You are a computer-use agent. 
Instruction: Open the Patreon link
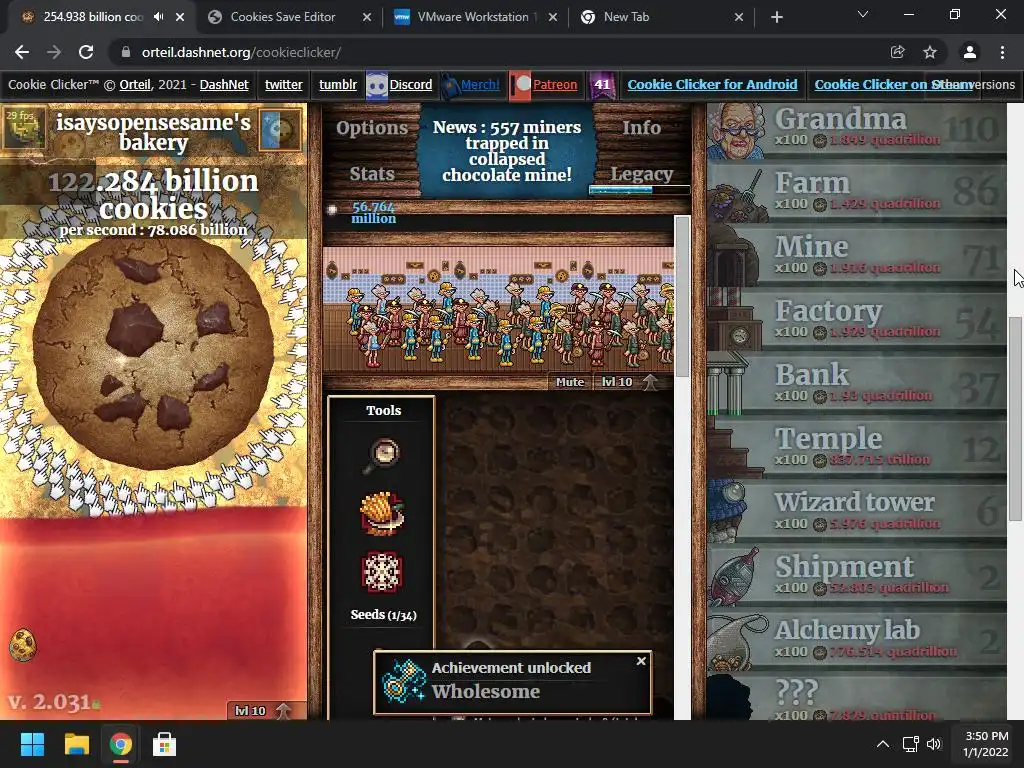point(555,84)
